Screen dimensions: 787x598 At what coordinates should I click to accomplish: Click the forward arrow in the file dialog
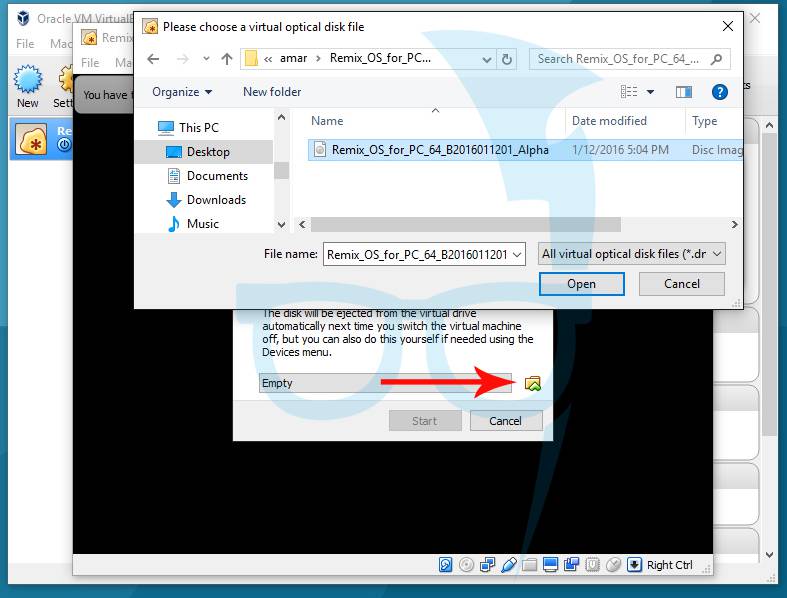click(183, 59)
